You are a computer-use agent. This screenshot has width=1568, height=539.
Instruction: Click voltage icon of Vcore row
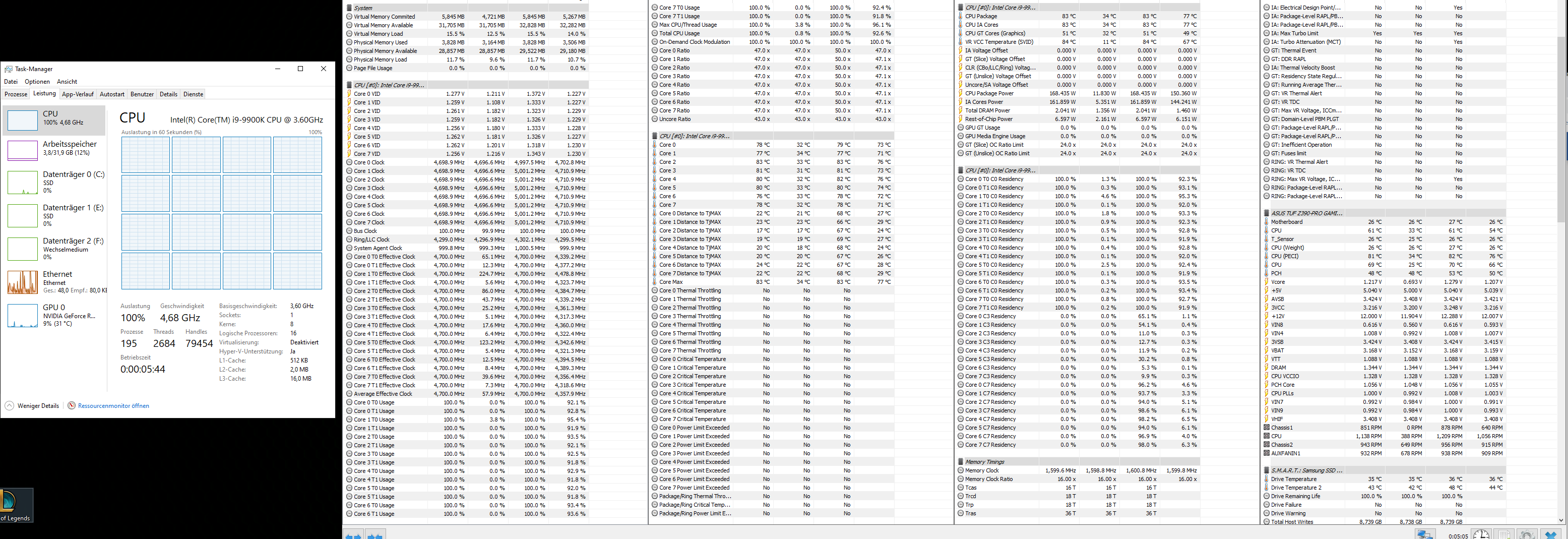[x=1267, y=282]
